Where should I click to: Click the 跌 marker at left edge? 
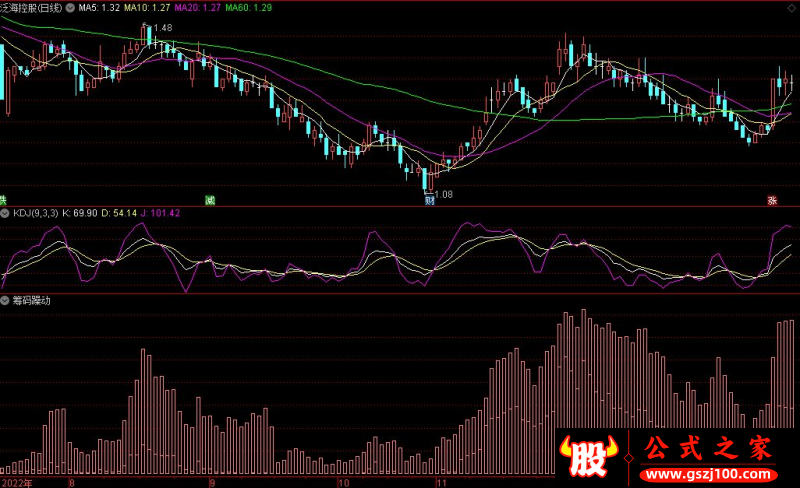(x=3, y=200)
